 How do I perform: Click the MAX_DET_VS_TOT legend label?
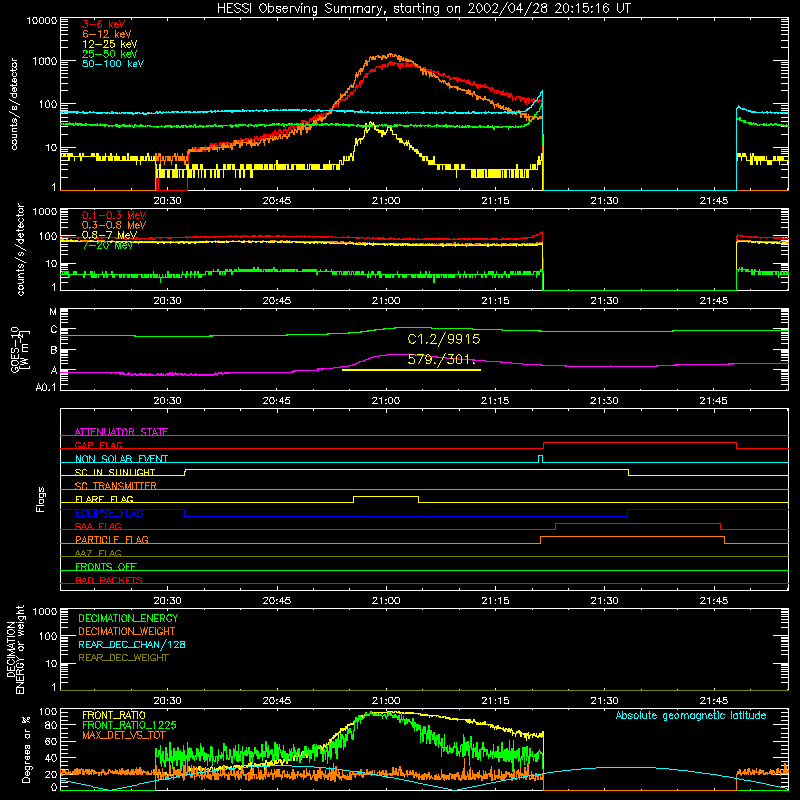click(x=124, y=735)
